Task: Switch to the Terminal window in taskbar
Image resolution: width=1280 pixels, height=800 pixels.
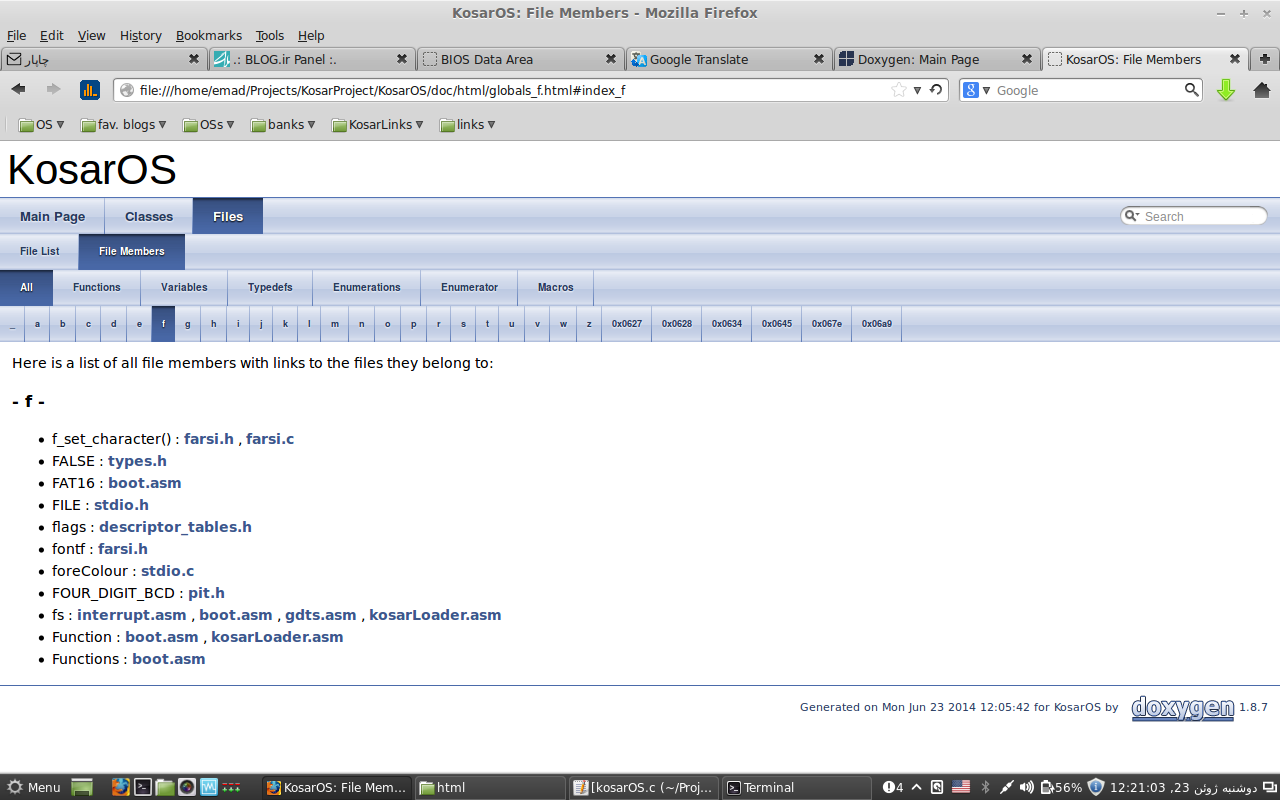Action: coord(796,787)
